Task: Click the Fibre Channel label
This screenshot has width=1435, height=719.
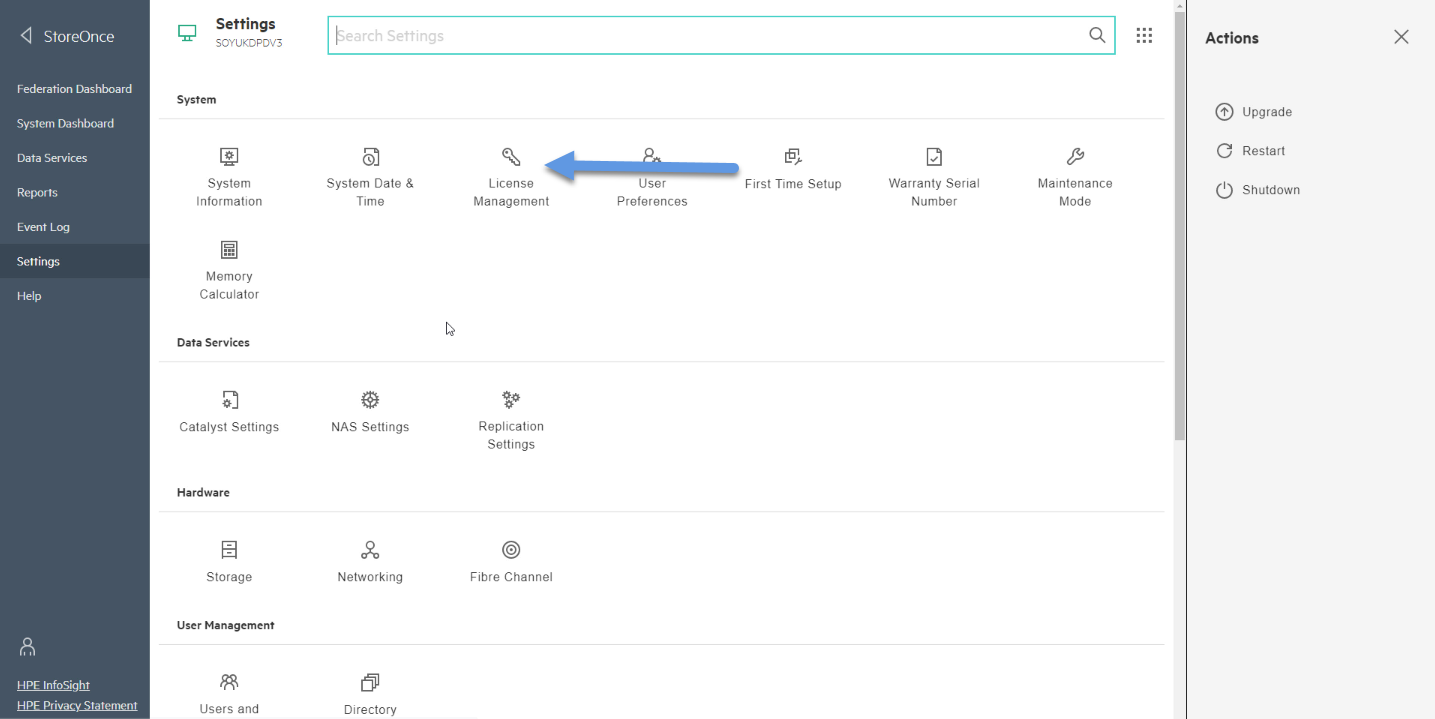Action: pyautogui.click(x=511, y=577)
